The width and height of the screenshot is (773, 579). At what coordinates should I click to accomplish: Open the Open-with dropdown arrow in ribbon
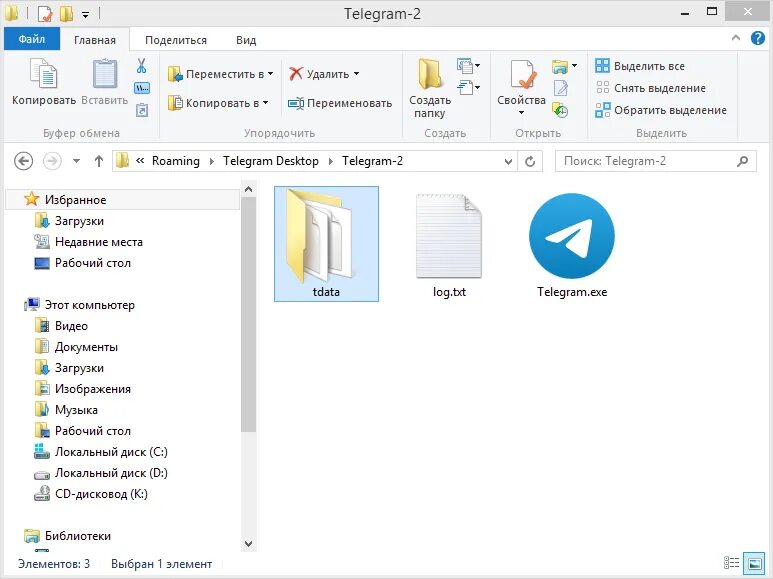(x=574, y=66)
